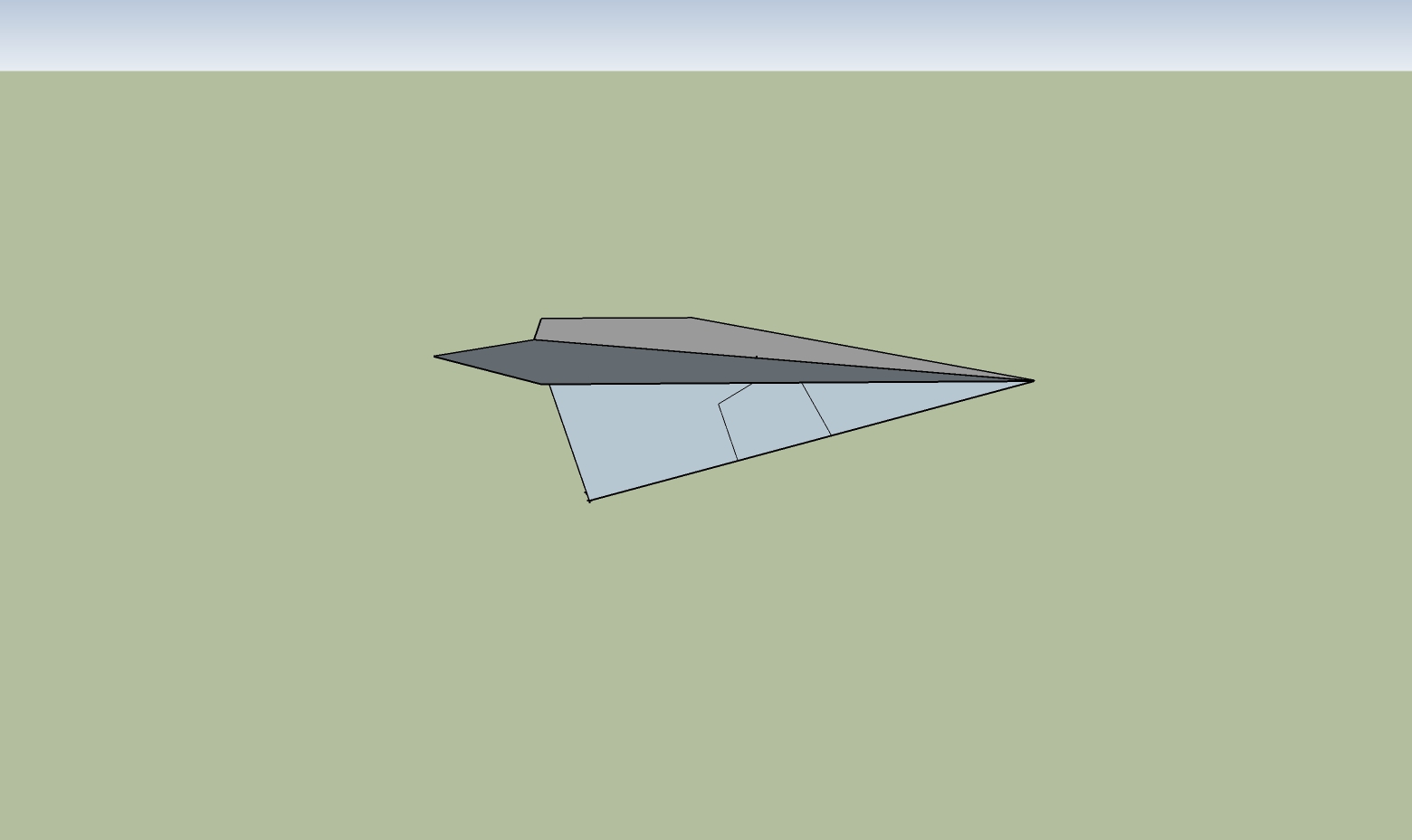Select the bent thin line on blue face
Viewport: 1412px width, 840px height.
click(x=728, y=432)
